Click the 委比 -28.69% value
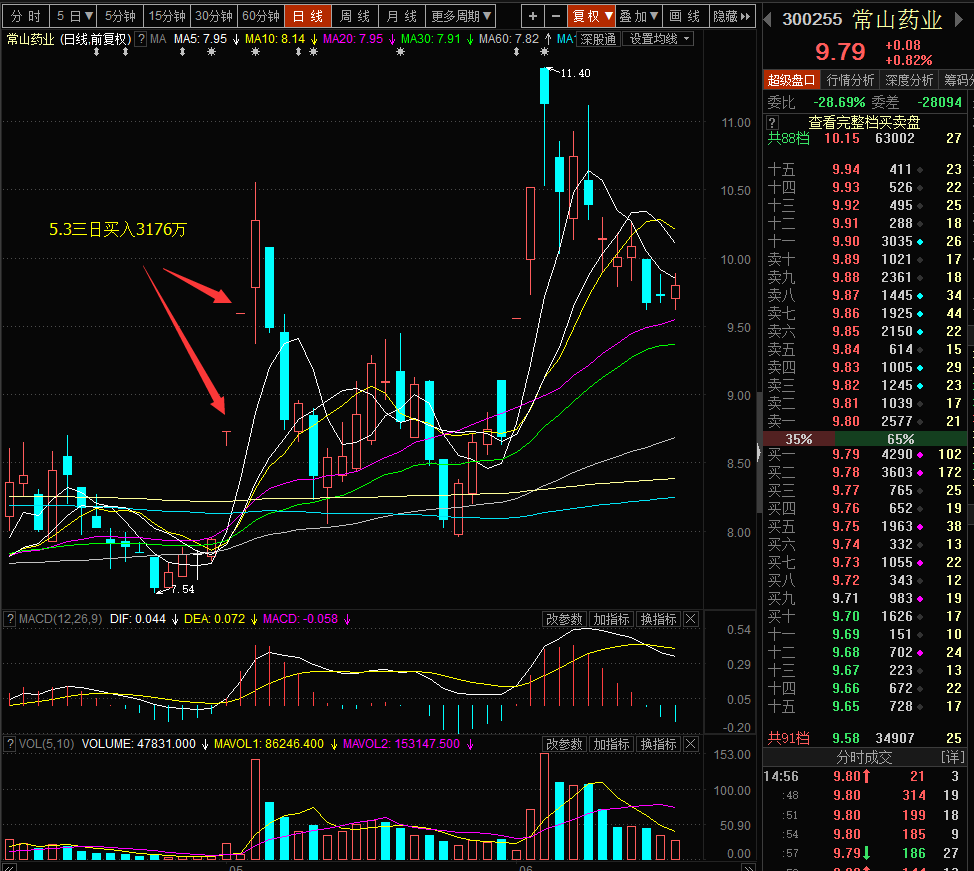The height and width of the screenshot is (871, 974). (x=839, y=102)
